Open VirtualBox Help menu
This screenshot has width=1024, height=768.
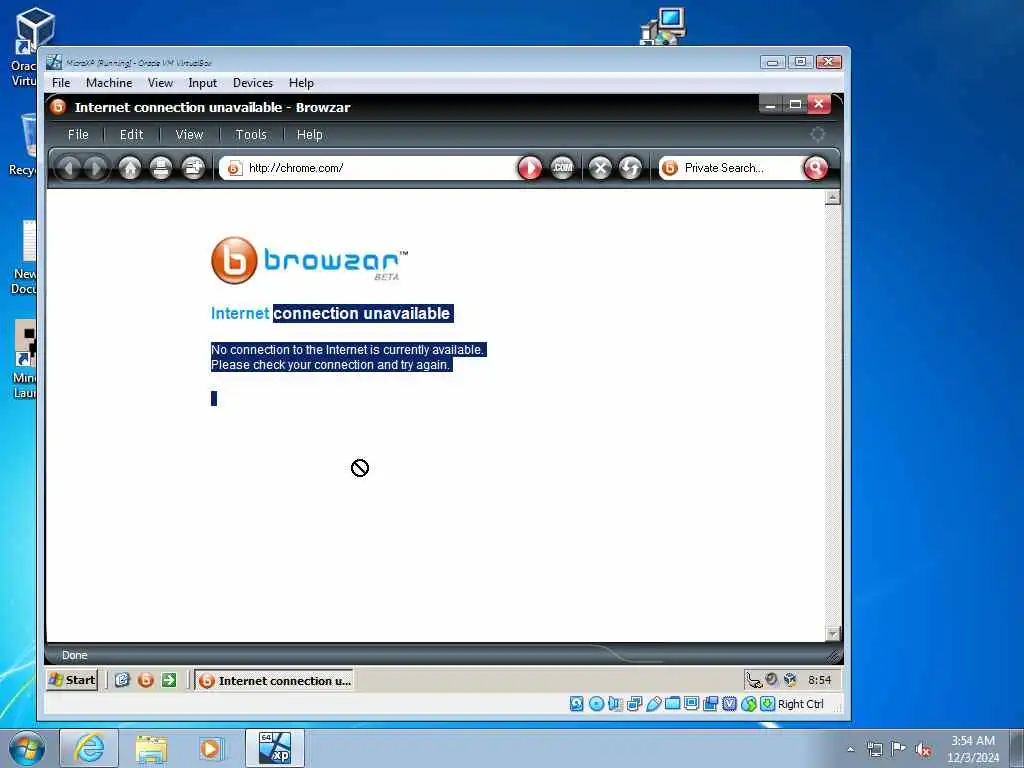(x=301, y=83)
